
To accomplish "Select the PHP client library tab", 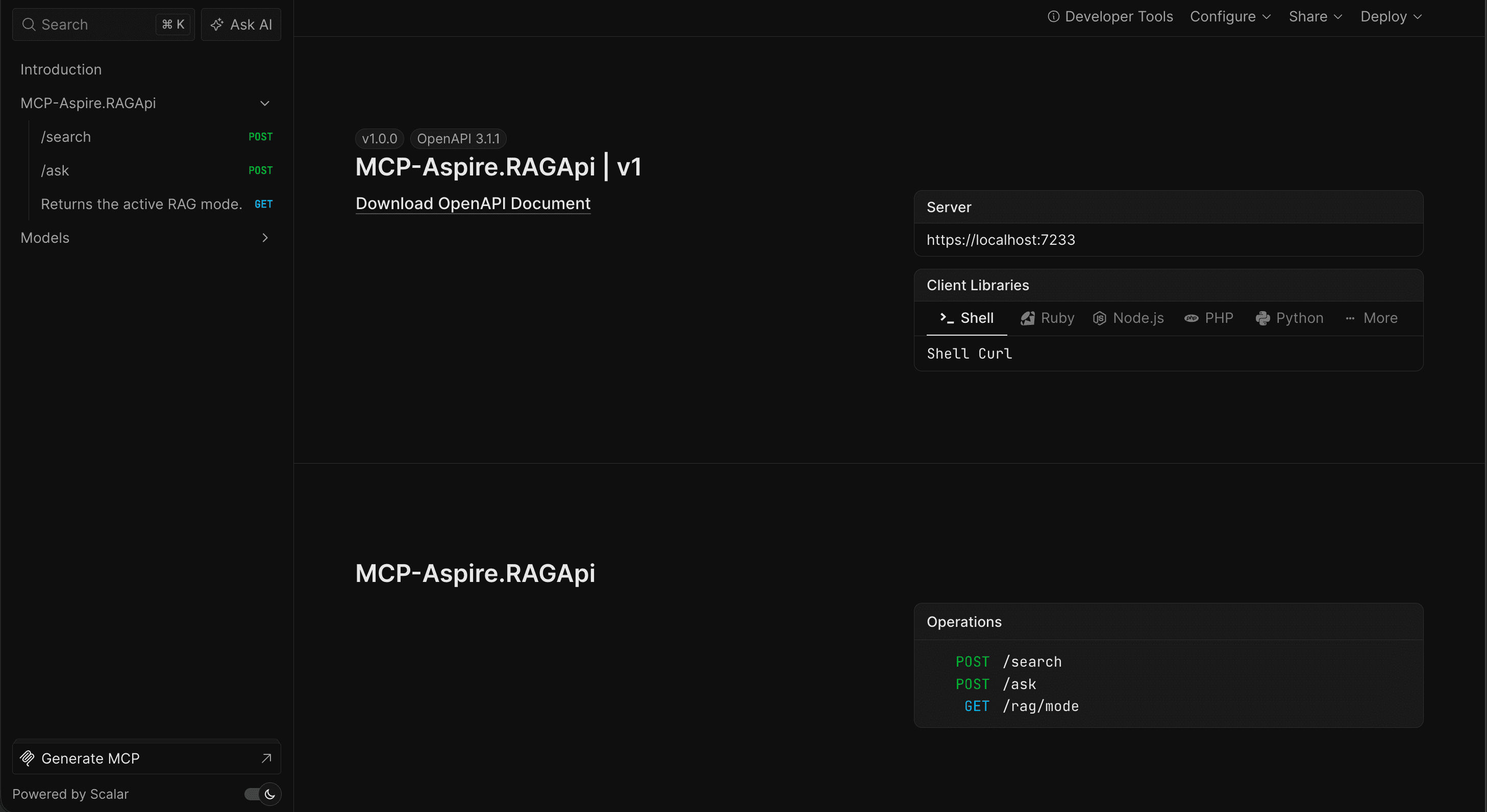I will (1209, 318).
